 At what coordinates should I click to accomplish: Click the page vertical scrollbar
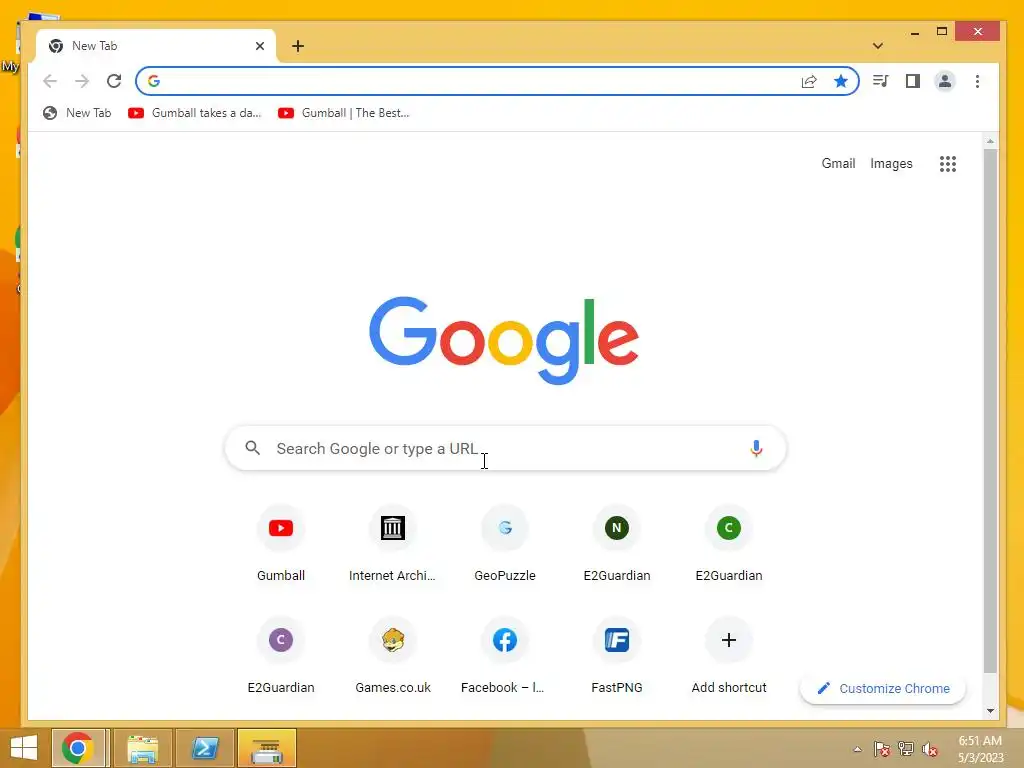pos(990,410)
